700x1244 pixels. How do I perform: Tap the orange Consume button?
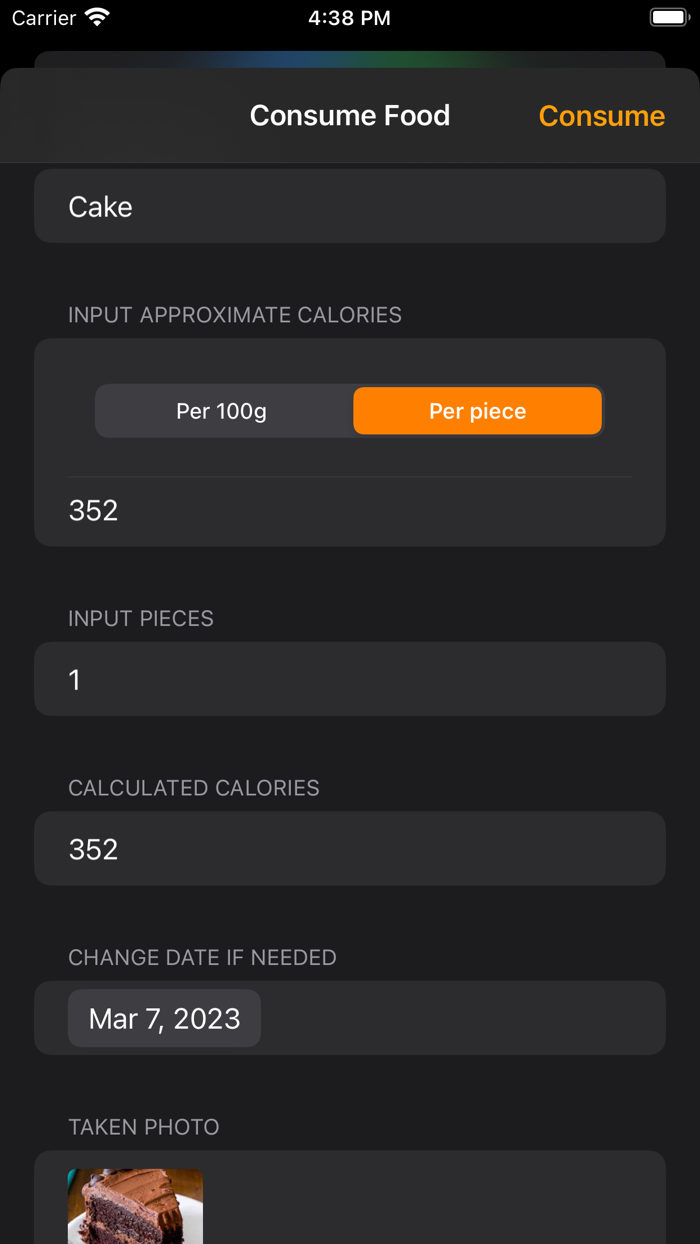(601, 116)
